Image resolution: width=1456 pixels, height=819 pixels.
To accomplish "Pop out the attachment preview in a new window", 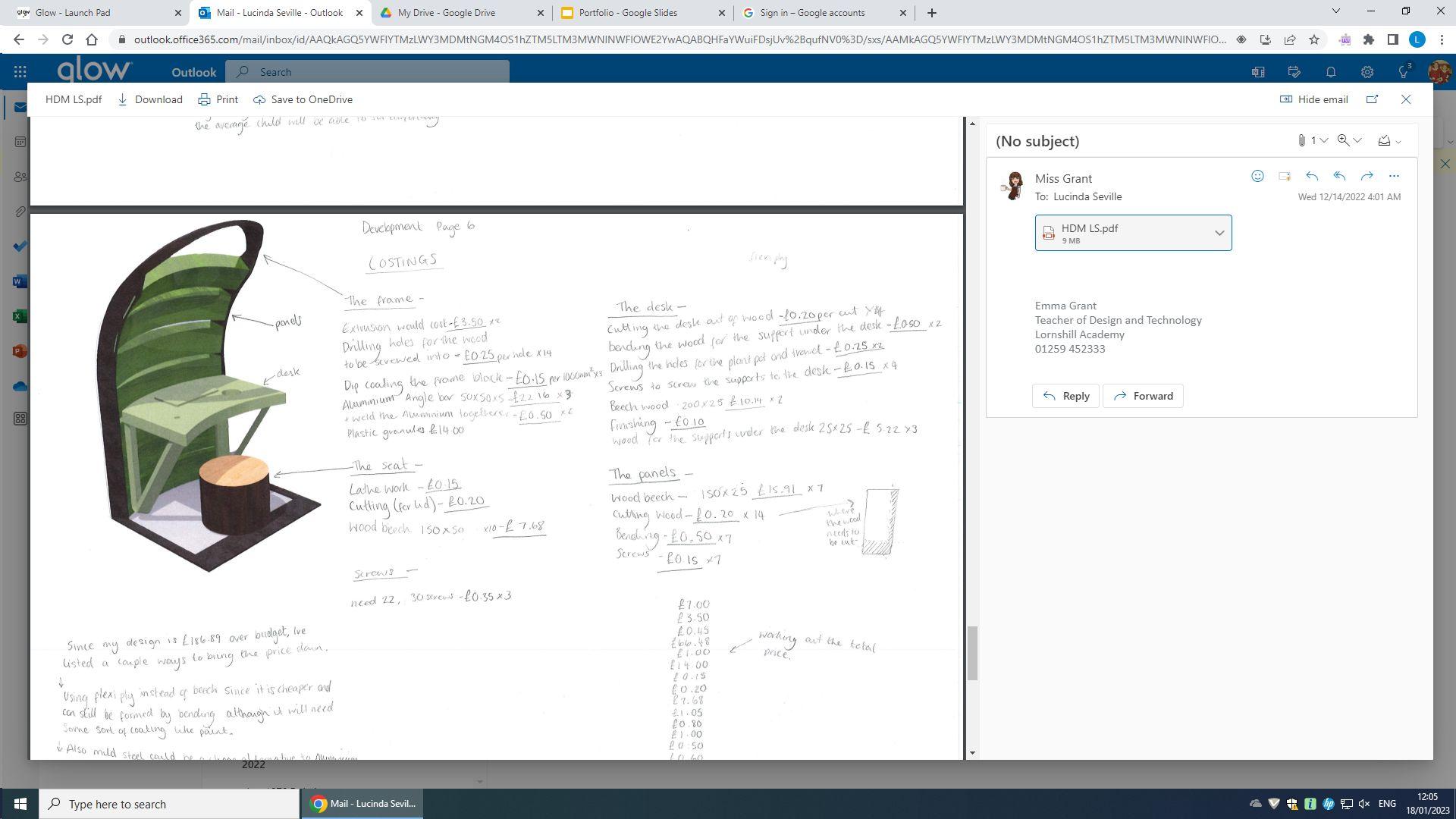I will point(1372,99).
